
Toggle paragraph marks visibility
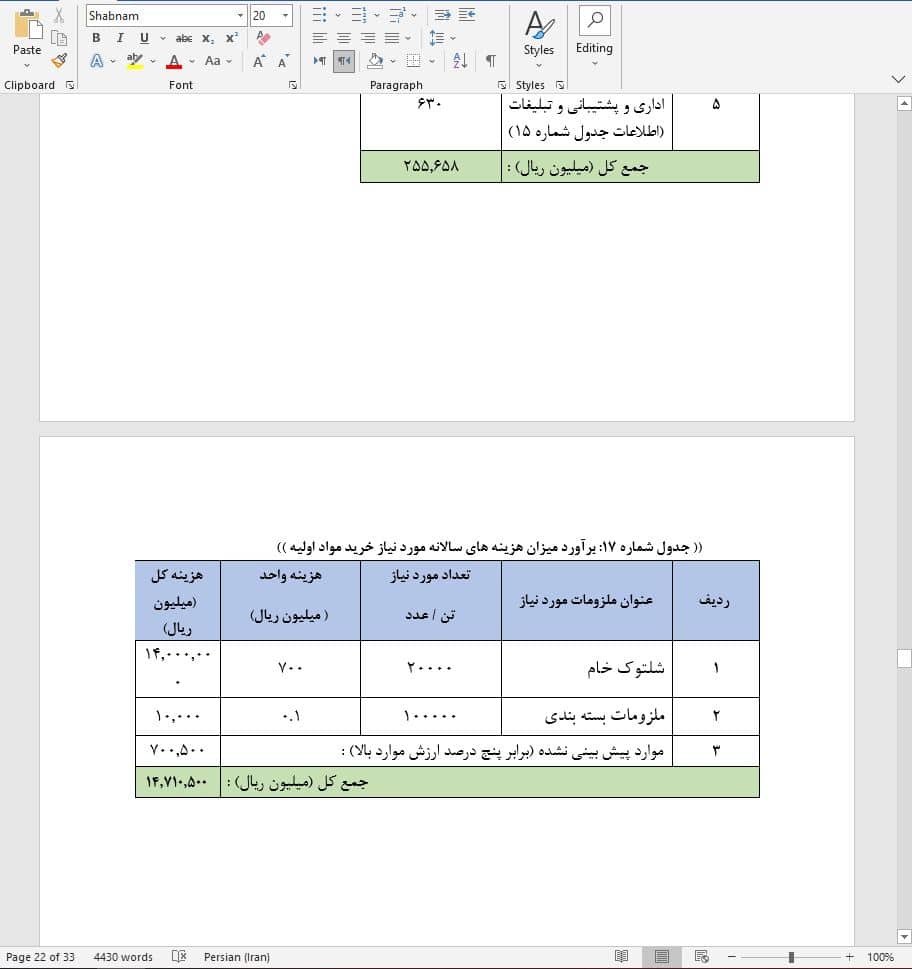click(x=489, y=61)
